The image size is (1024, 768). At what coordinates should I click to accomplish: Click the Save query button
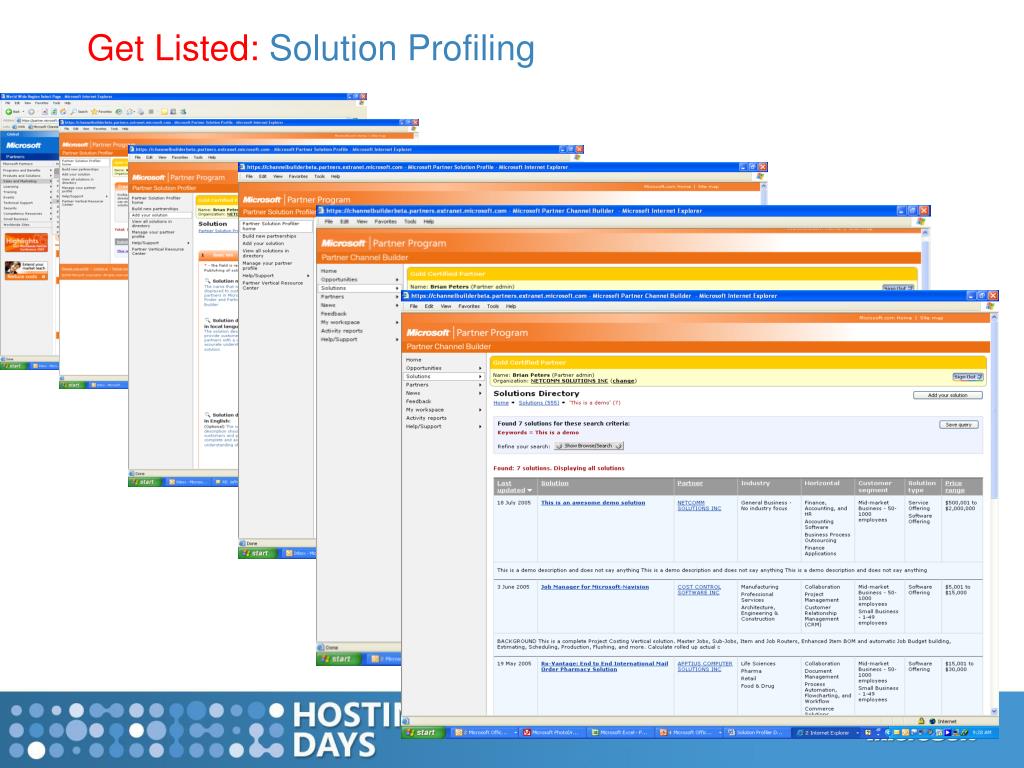pos(959,424)
